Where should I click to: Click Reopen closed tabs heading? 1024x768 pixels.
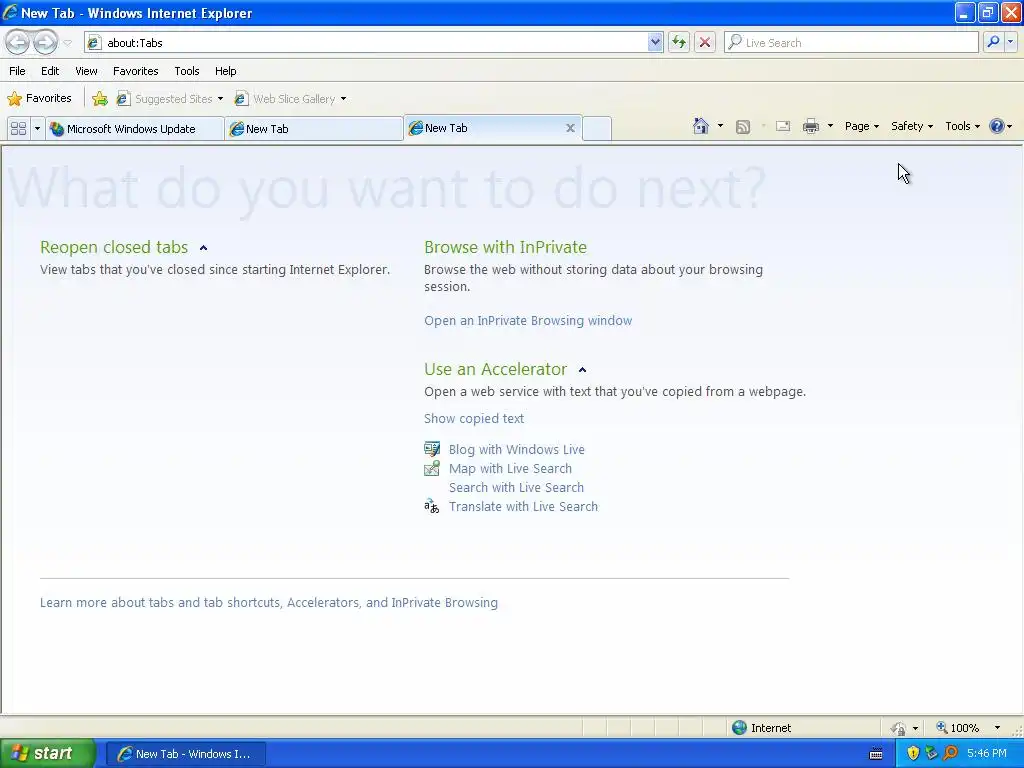pos(114,247)
